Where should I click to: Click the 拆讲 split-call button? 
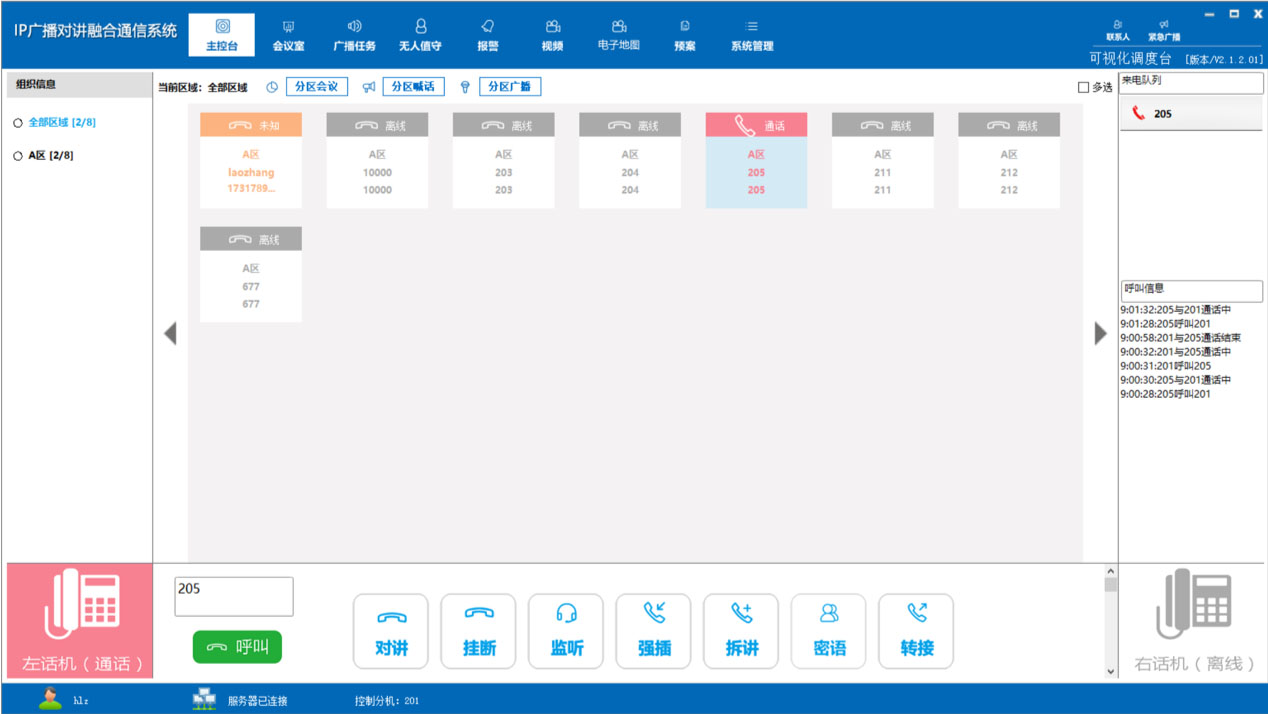point(742,631)
